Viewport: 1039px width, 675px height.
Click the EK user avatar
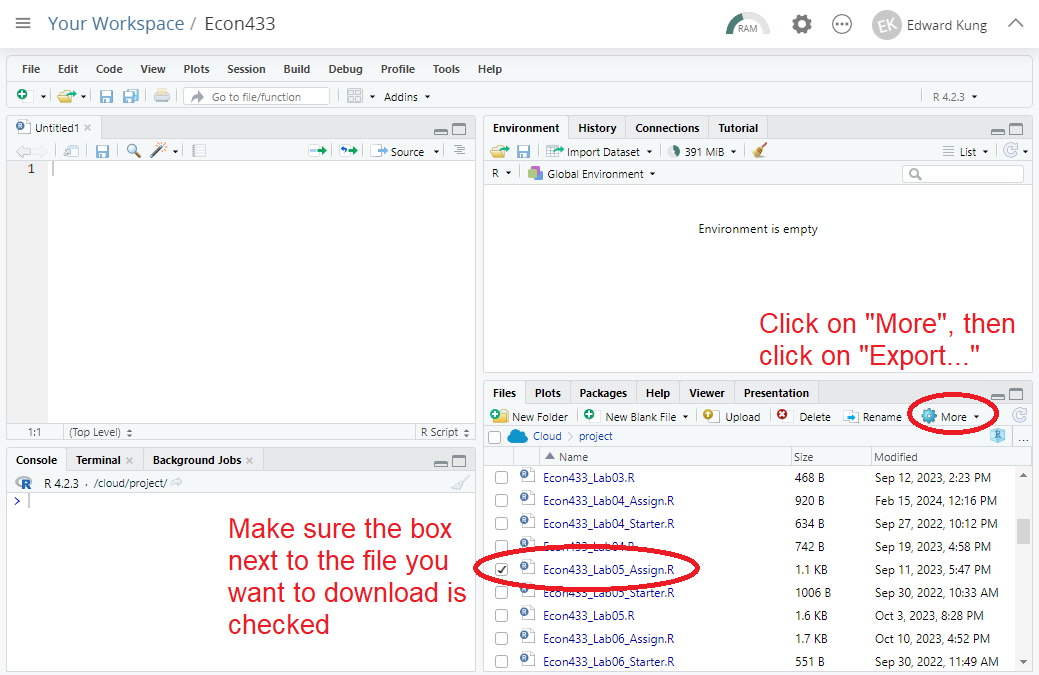[x=887, y=25]
